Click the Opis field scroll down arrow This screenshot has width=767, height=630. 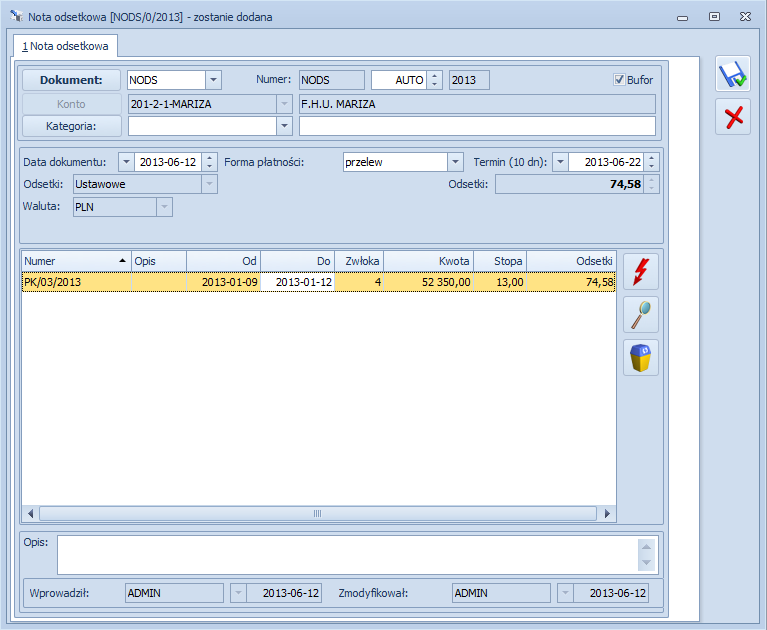coord(646,563)
